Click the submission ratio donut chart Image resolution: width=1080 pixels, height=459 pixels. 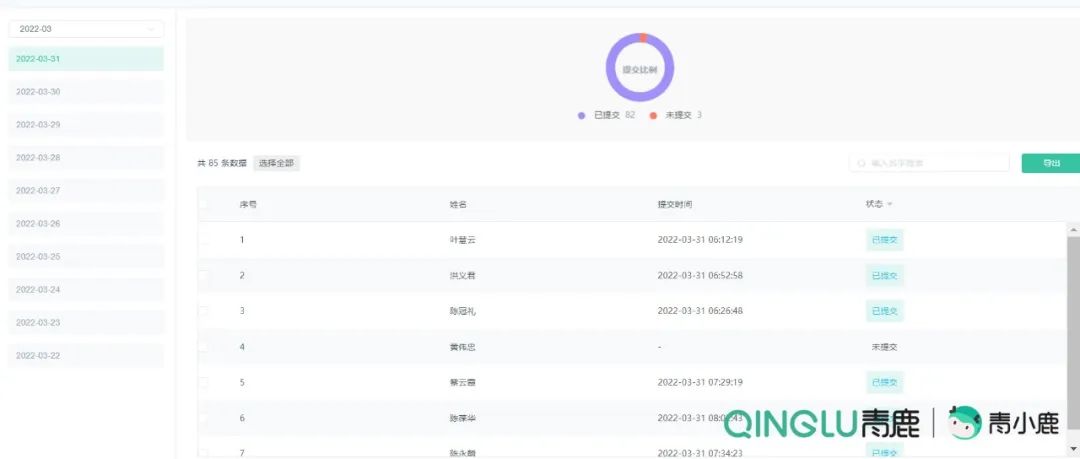coord(640,68)
